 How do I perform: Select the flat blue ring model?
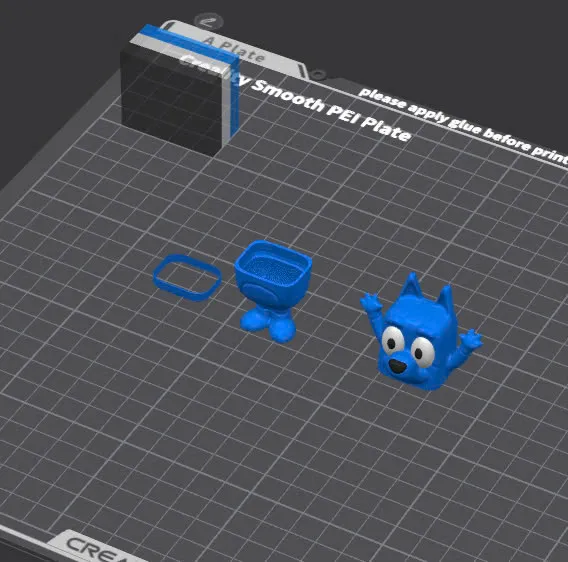187,278
